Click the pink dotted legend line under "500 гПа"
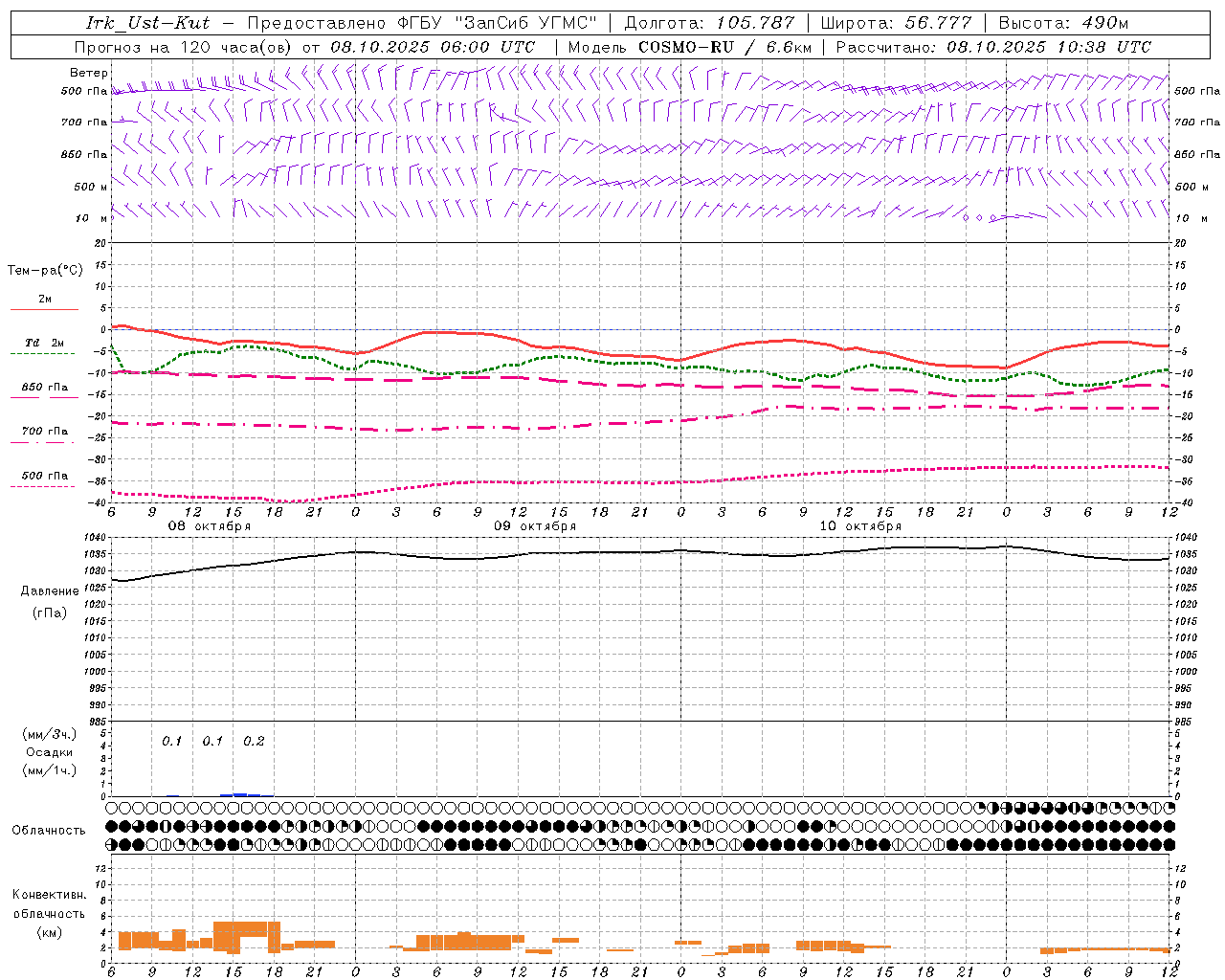The height and width of the screenshot is (980, 1225). (44, 486)
